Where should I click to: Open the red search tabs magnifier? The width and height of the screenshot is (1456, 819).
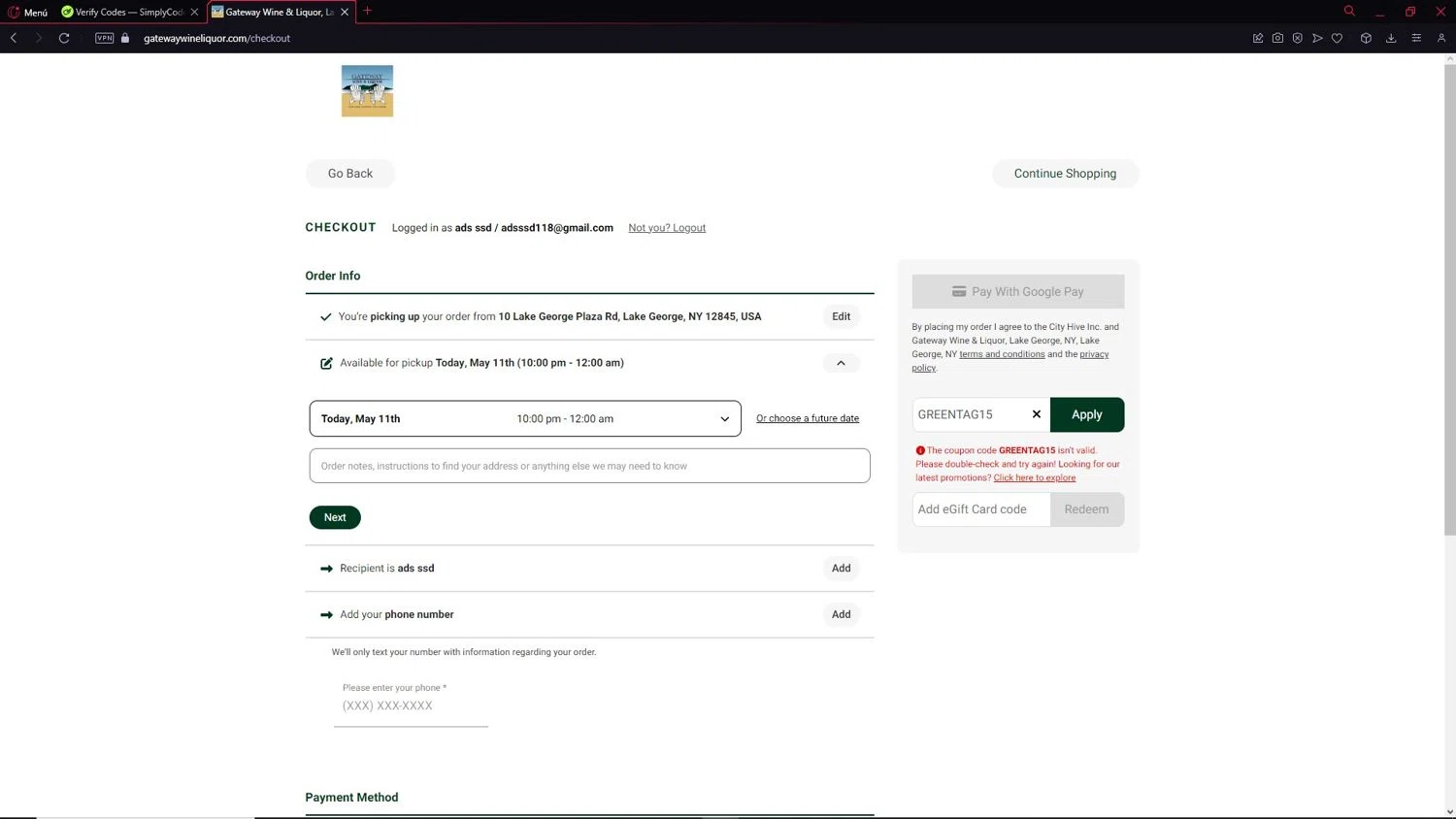[1349, 11]
